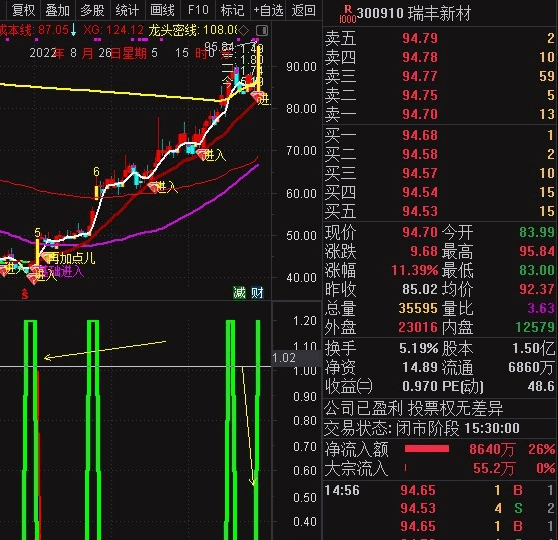The height and width of the screenshot is (540, 558).
Task: Click 交易状态 闭市阶段 status line
Action: click(422, 428)
